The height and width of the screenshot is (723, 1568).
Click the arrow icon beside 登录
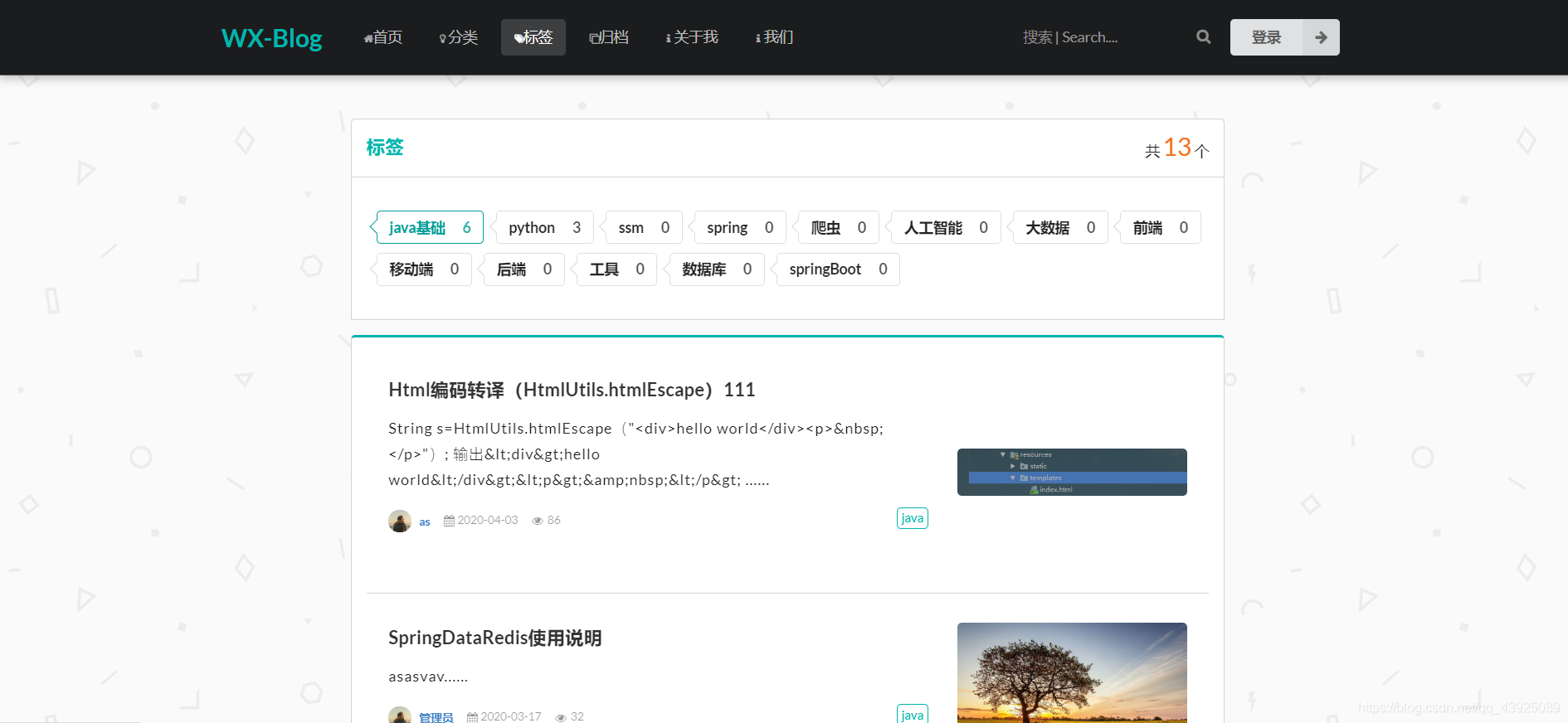tap(1322, 37)
